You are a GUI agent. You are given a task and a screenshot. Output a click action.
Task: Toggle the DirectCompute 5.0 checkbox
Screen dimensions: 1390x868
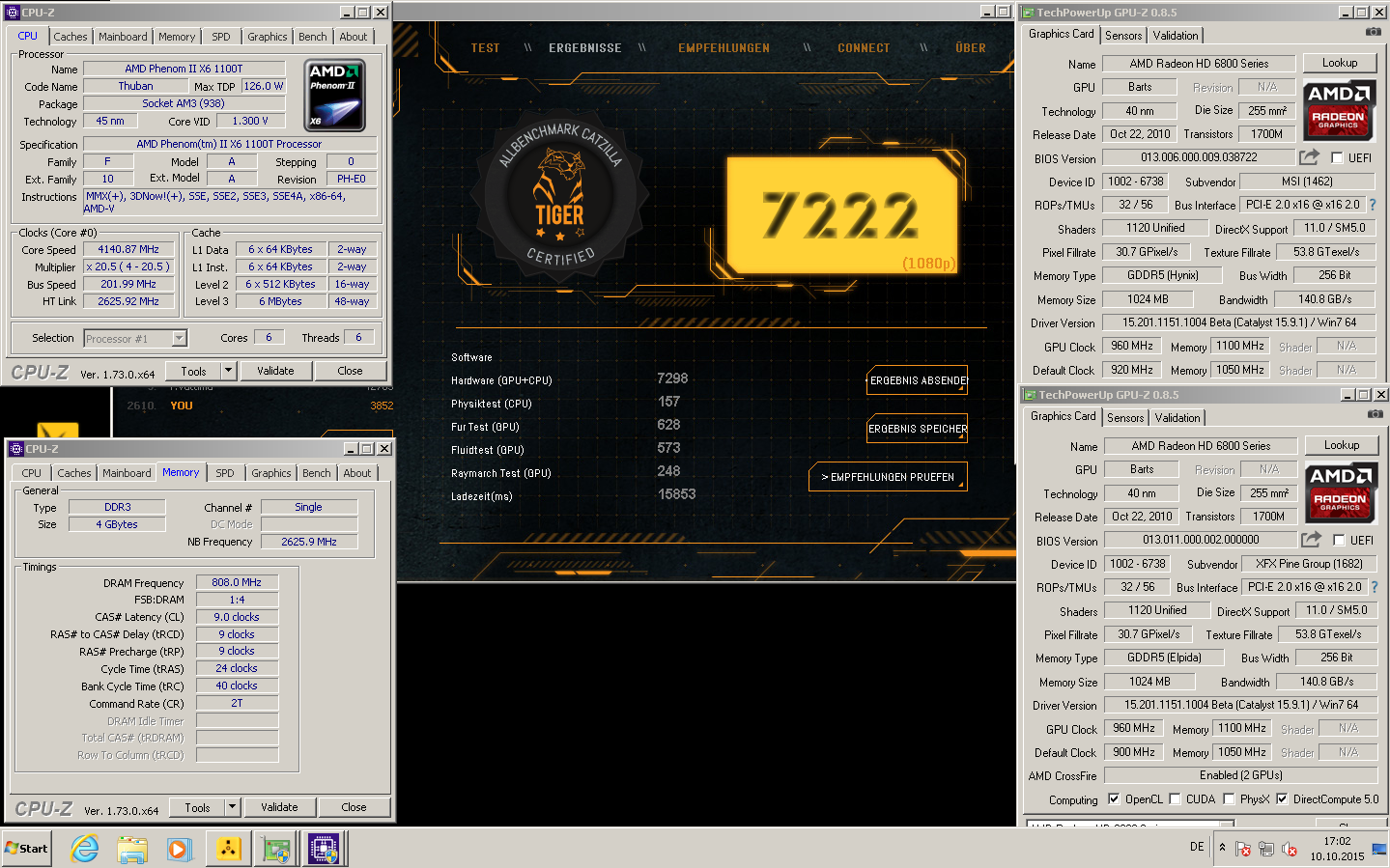(1282, 798)
